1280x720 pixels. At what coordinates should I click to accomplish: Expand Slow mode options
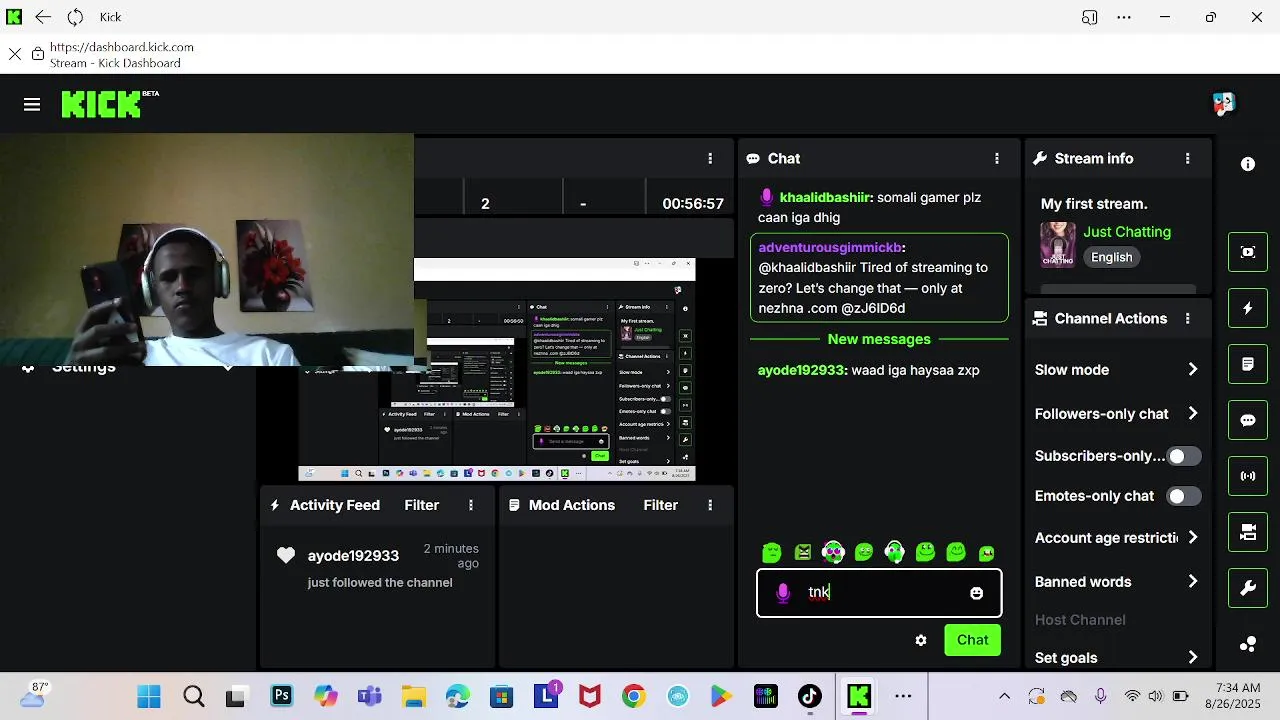pyautogui.click(x=1193, y=369)
